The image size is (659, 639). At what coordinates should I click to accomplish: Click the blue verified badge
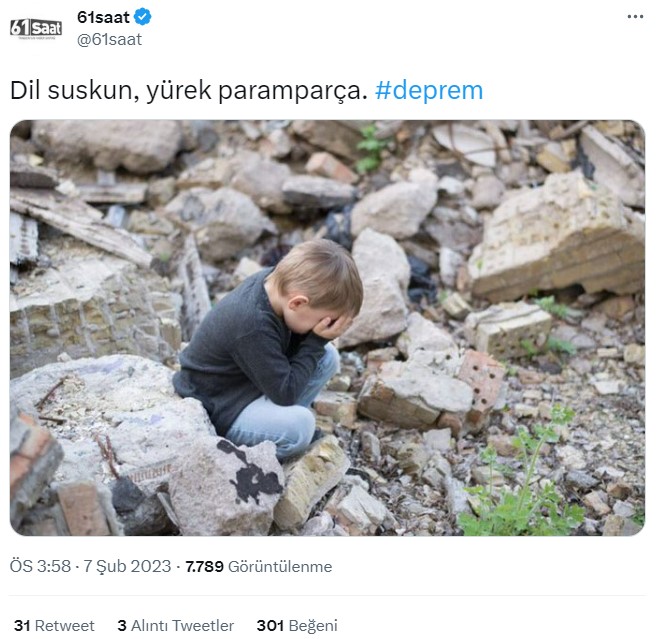[x=142, y=17]
